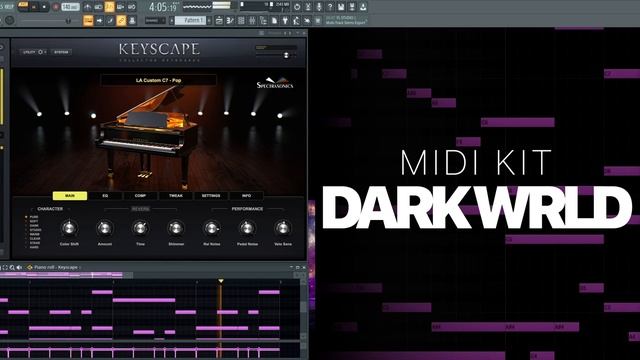This screenshot has width=640, height=360.
Task: Click the Shimmer knob
Action: (176, 228)
